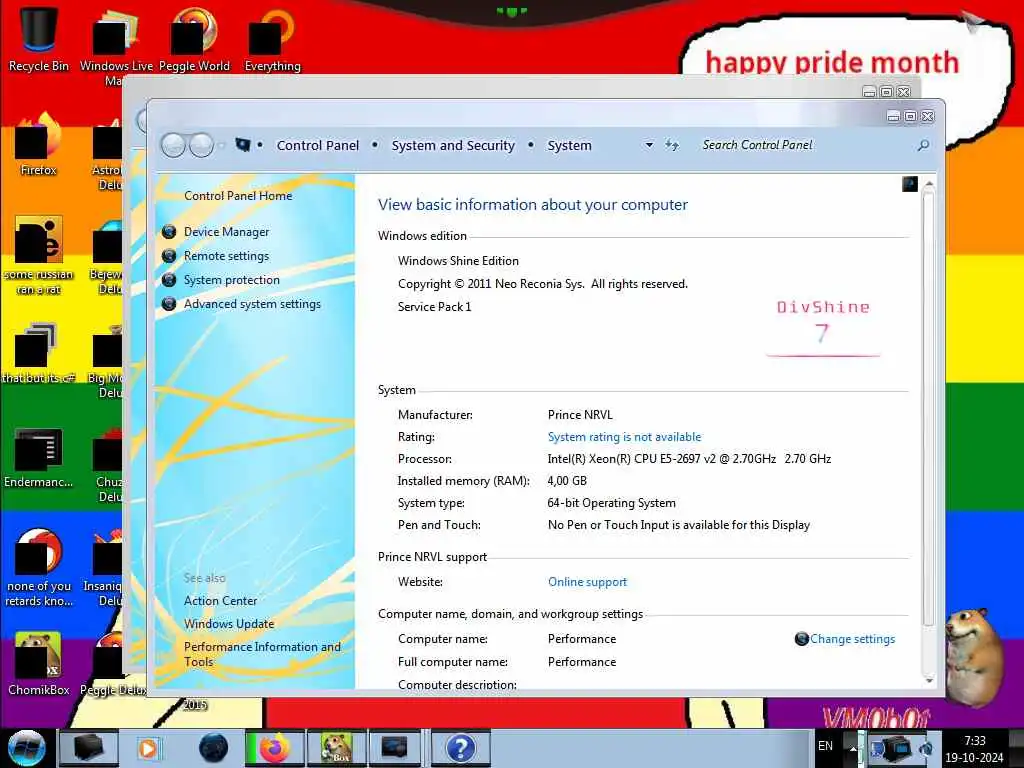Open the Start menu orb

(x=27, y=748)
